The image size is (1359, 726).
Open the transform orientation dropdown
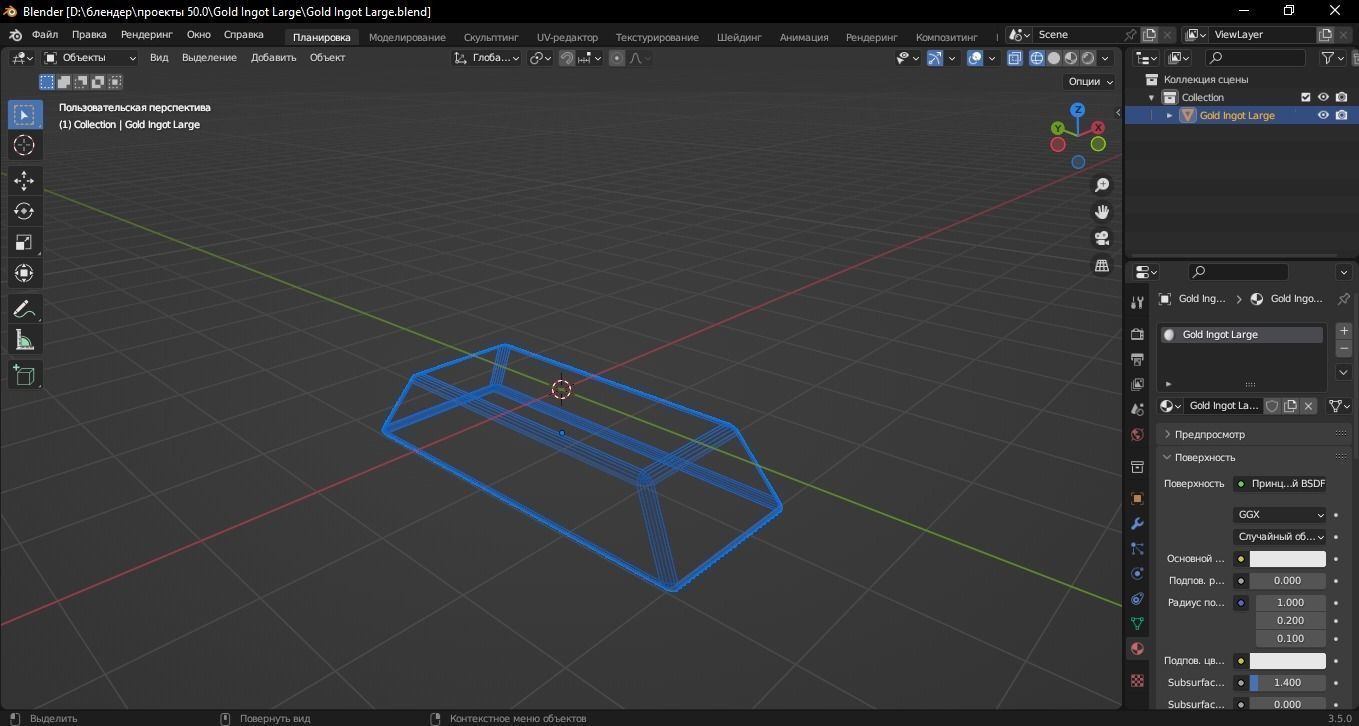click(x=487, y=58)
